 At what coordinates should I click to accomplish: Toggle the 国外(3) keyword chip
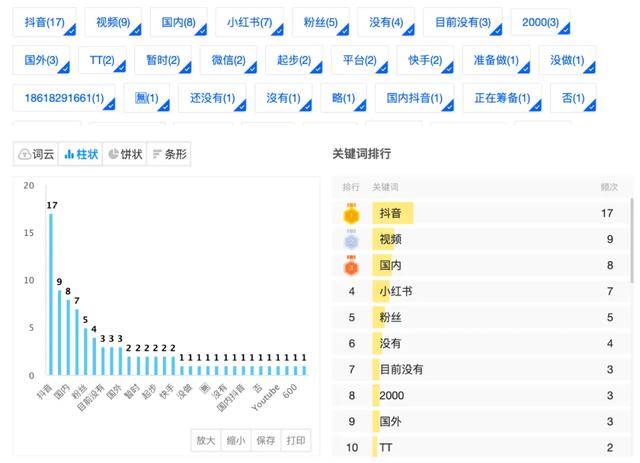[41, 60]
